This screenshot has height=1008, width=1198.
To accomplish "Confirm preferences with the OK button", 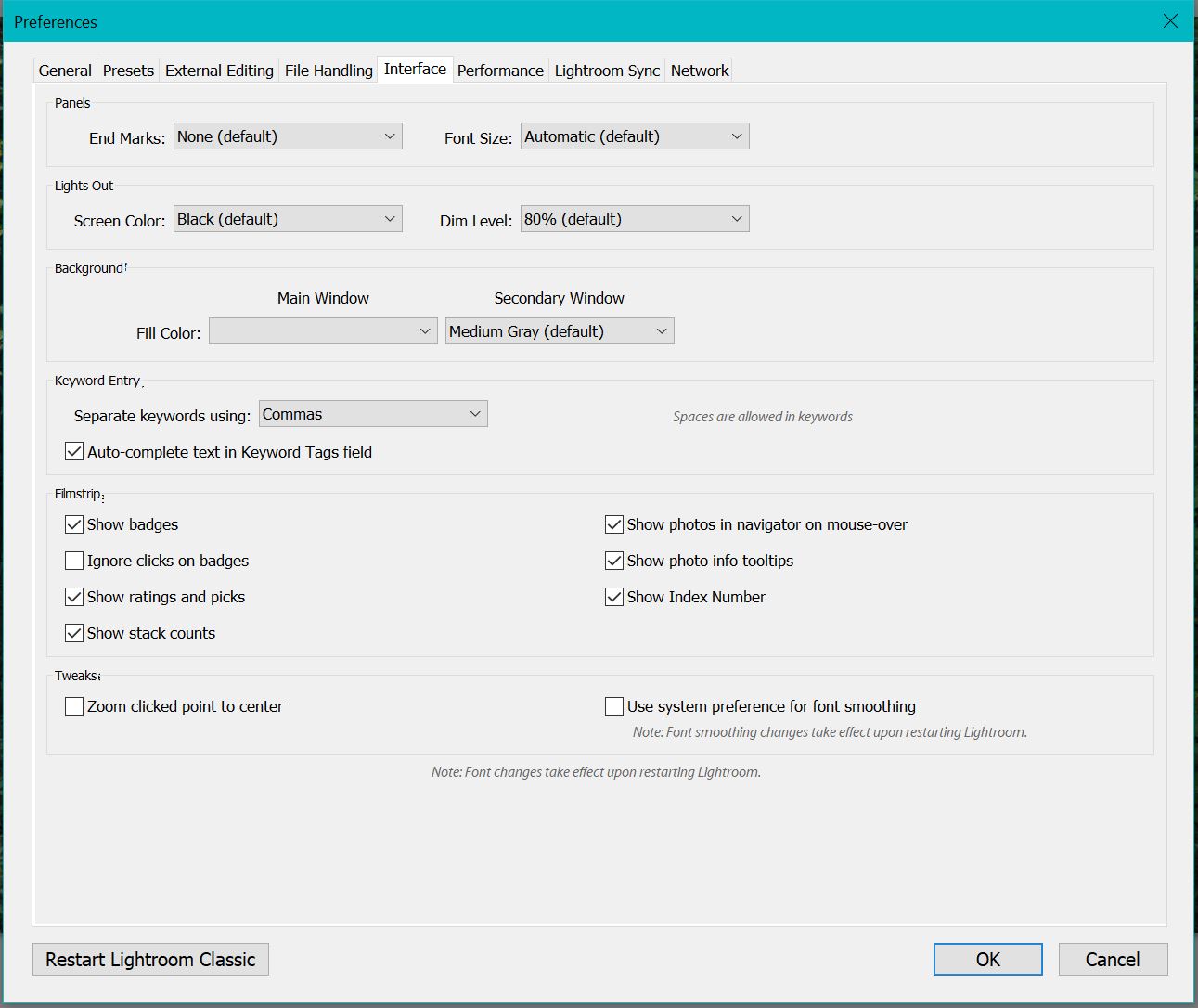I will click(x=987, y=959).
